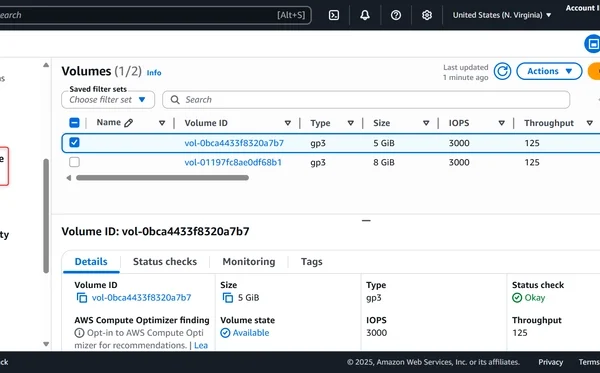Image resolution: width=600 pixels, height=373 pixels.
Task: Uncheck the vol-0bca4433f8320a7b7 row checkbox
Action: point(74,143)
